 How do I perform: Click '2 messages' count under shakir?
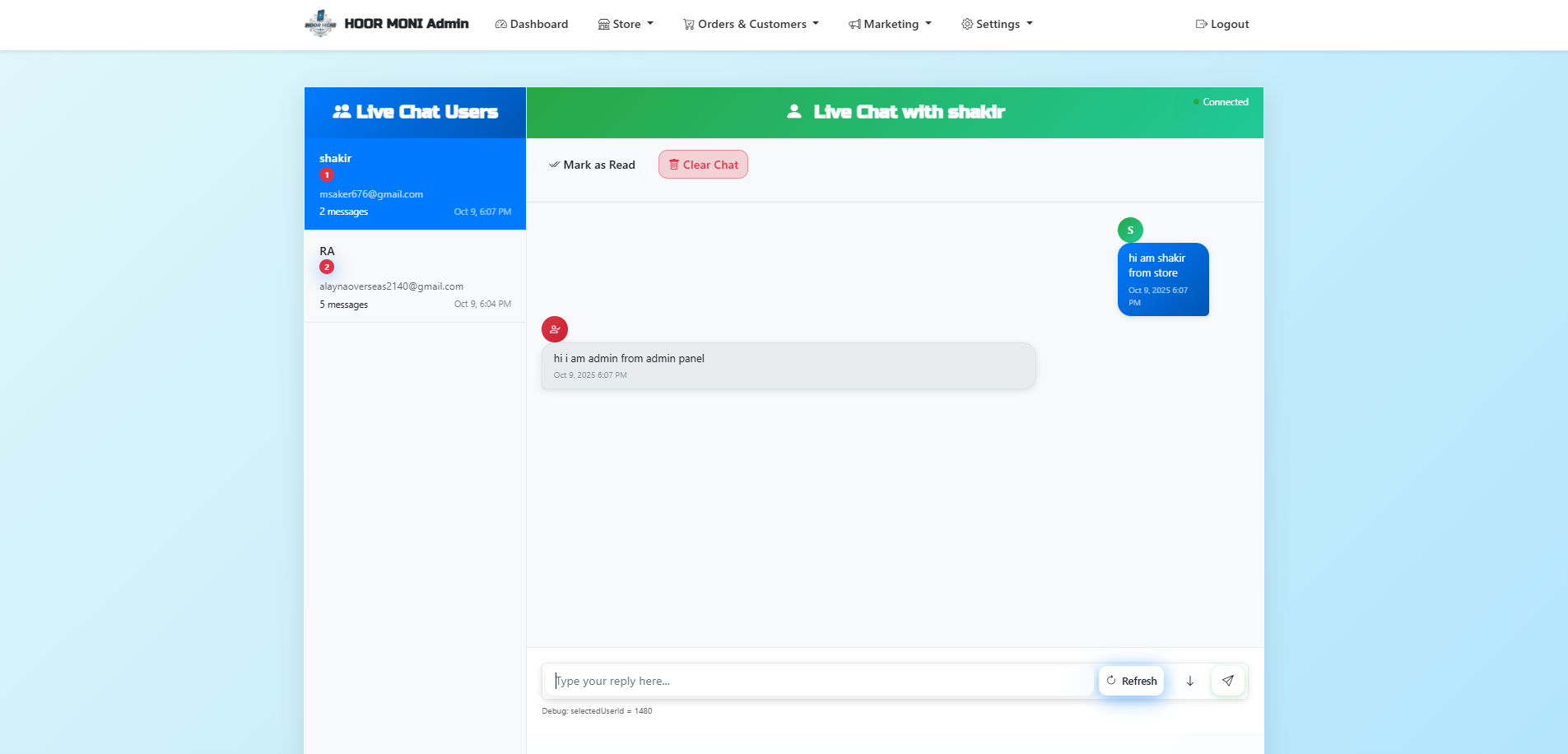click(x=344, y=212)
